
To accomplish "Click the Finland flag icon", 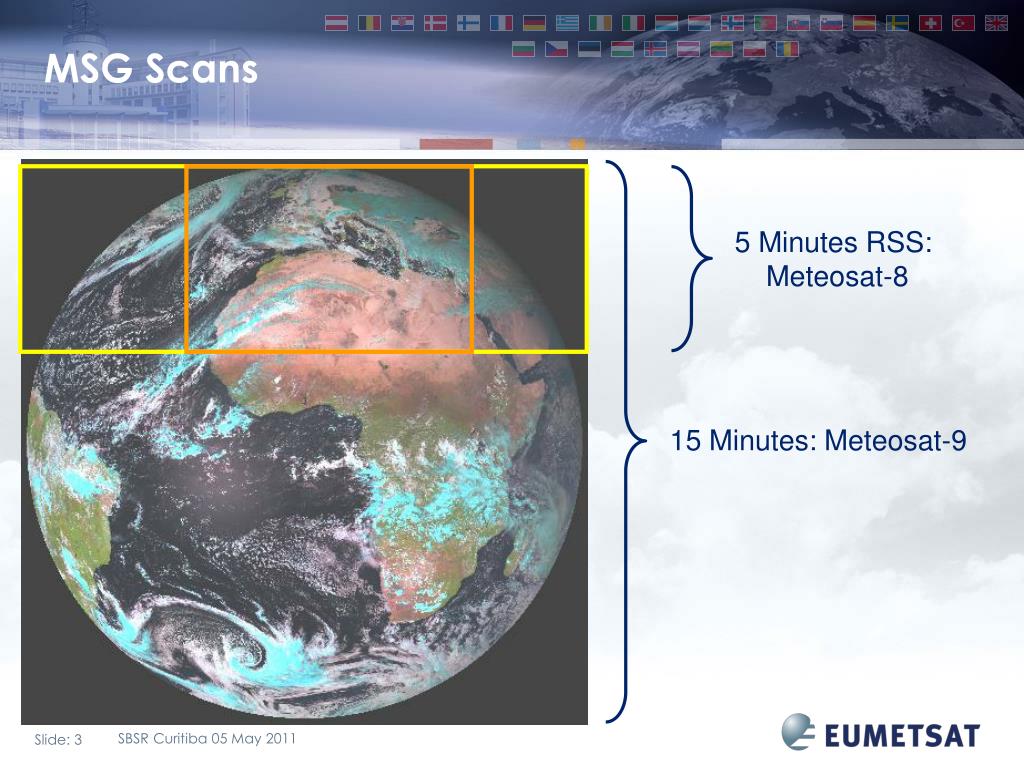I will coord(468,24).
